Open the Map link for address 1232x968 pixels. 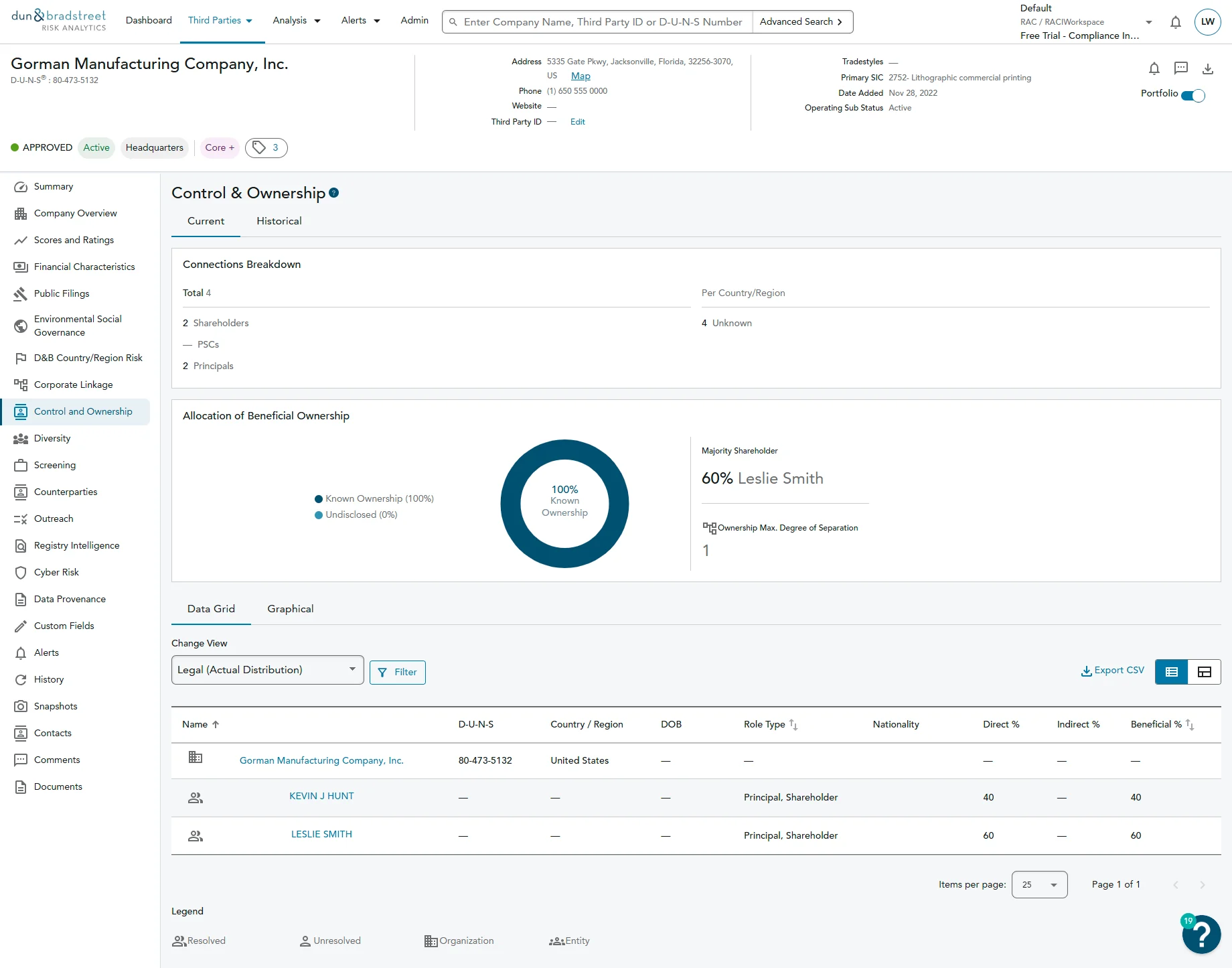pos(581,76)
